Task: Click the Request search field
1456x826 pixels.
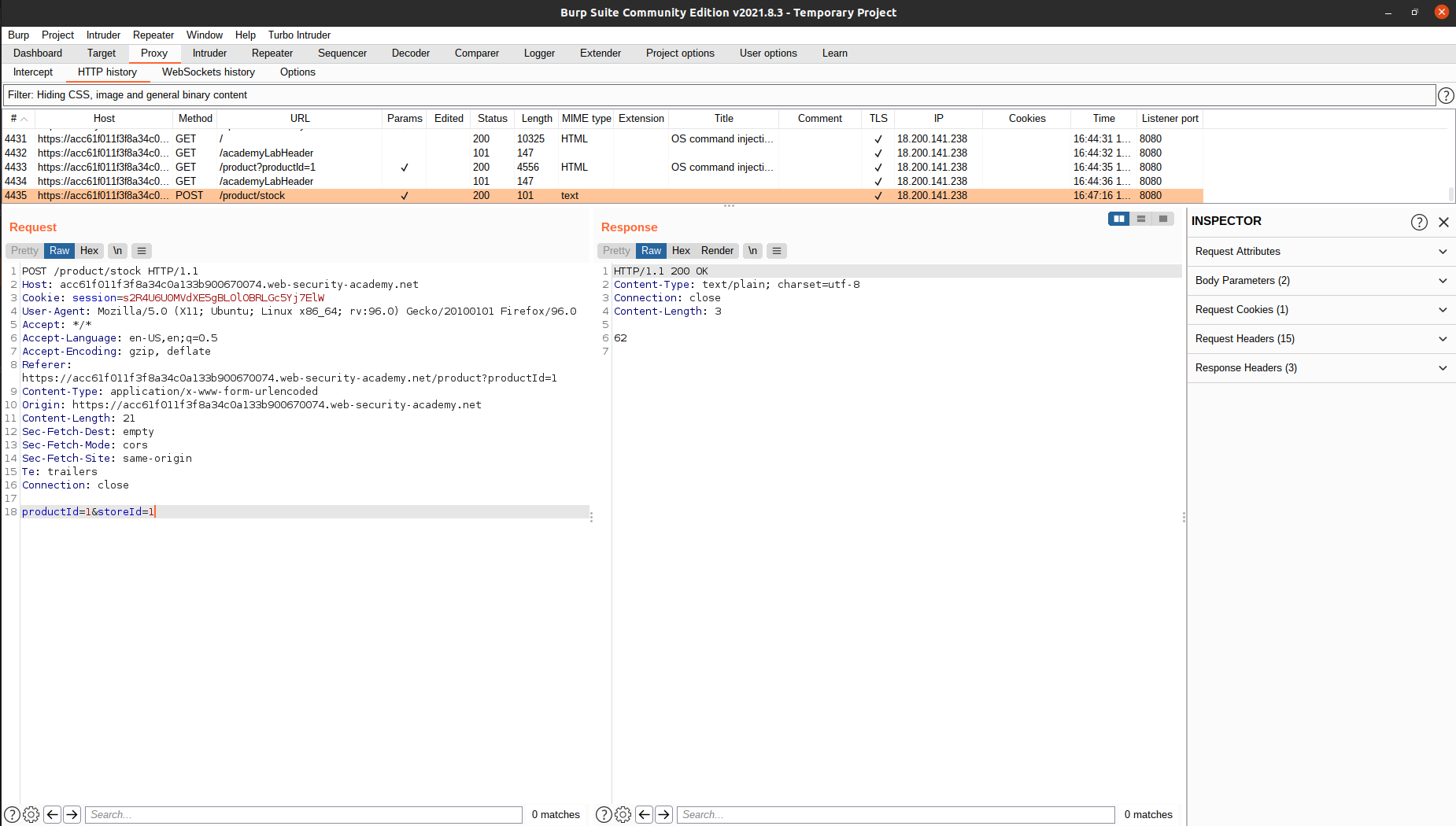Action: coord(304,814)
